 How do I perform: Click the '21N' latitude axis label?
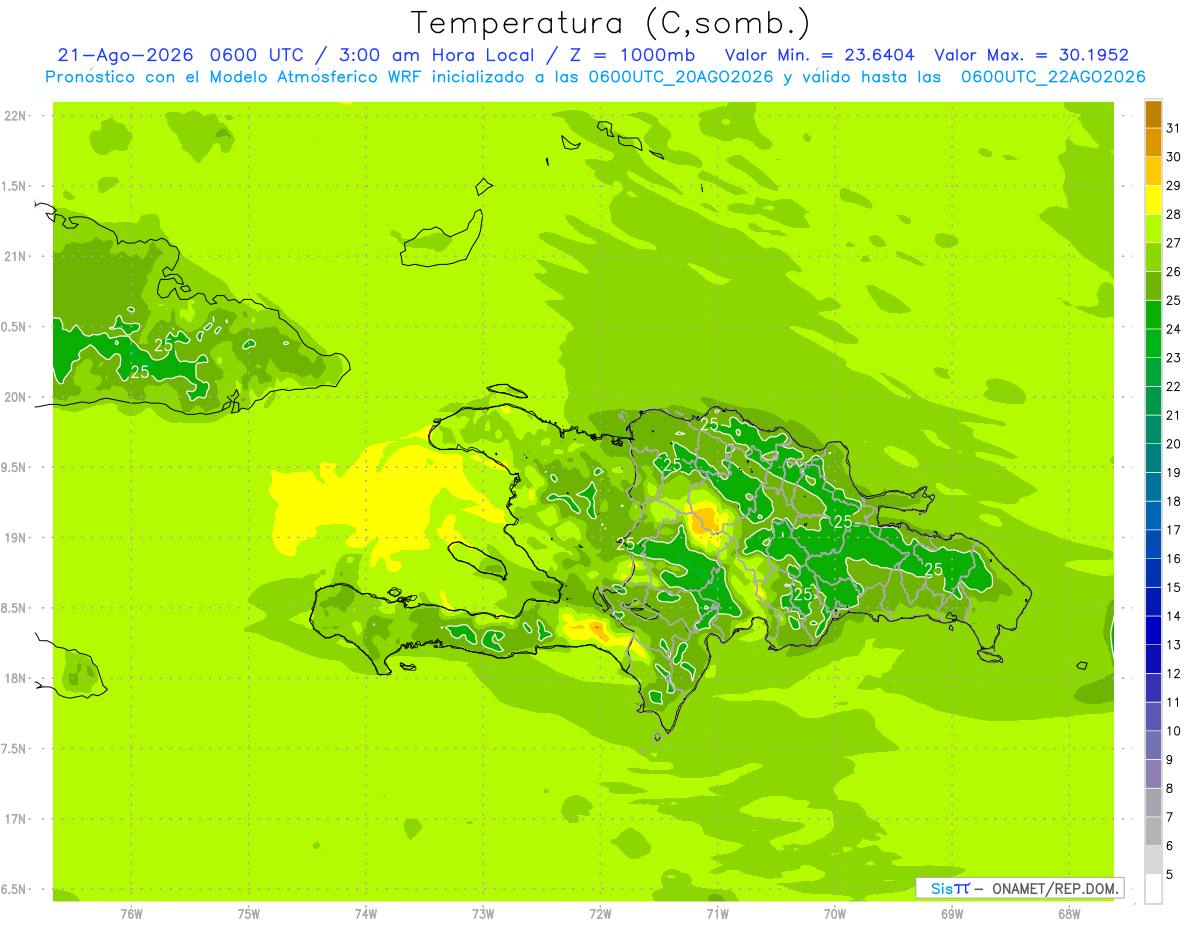16,257
